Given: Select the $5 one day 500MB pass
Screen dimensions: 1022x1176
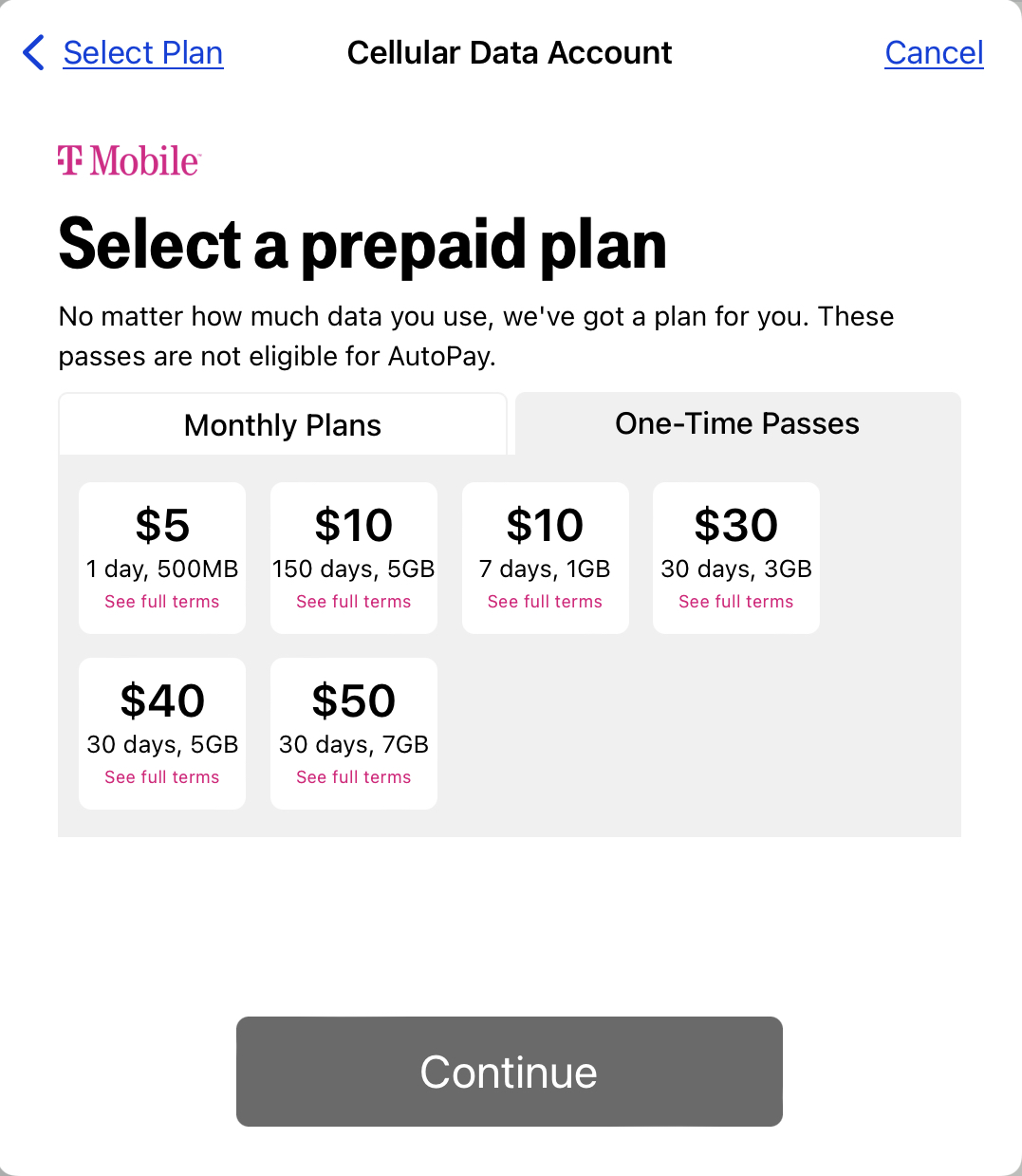Looking at the screenshot, I should coord(162,558).
